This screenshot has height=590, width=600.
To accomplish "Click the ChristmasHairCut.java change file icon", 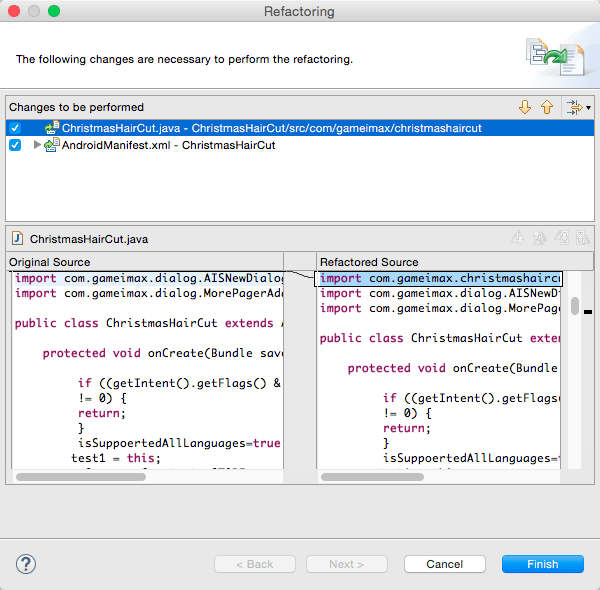I will point(52,127).
